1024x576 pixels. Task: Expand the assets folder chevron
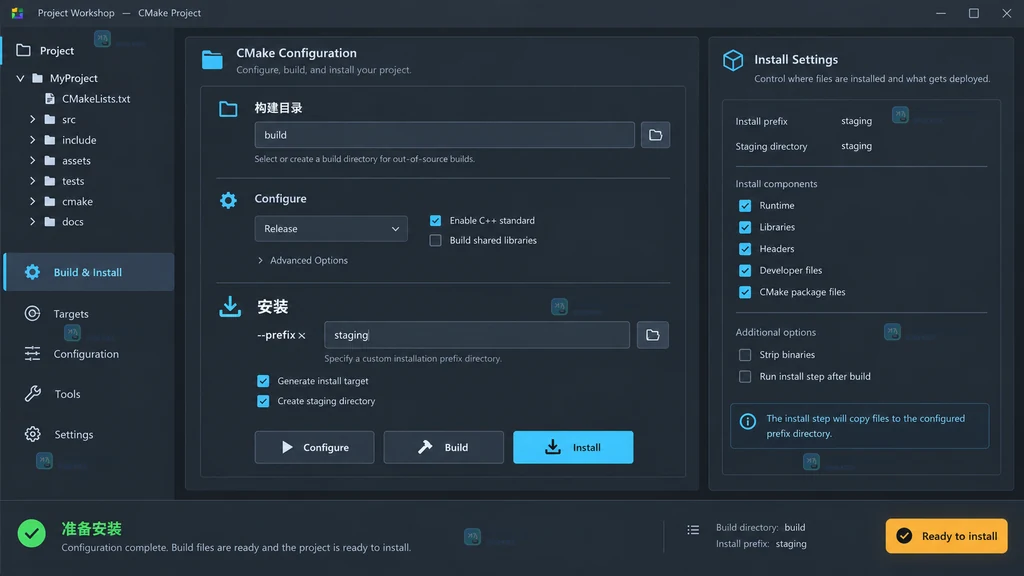point(33,161)
